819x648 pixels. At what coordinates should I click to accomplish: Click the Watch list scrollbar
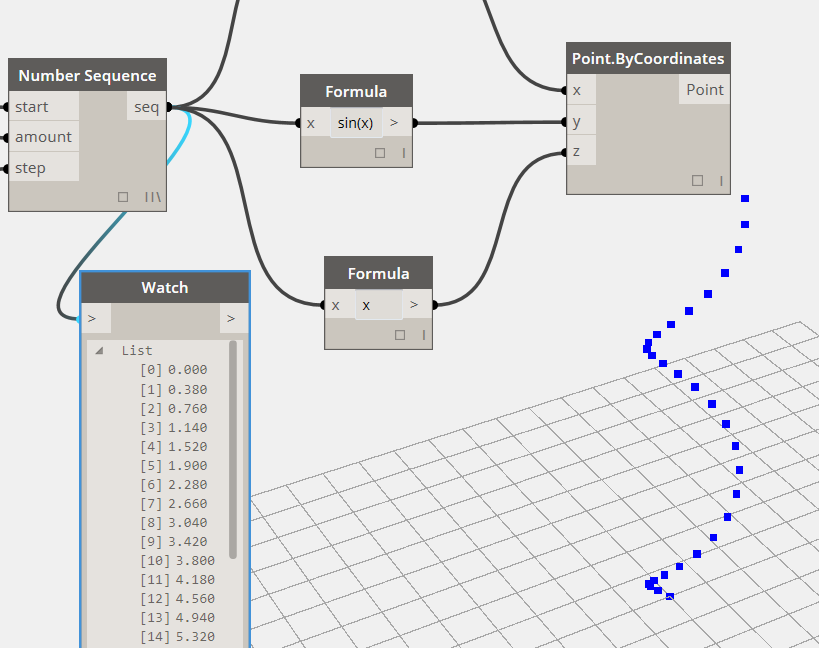(x=233, y=450)
